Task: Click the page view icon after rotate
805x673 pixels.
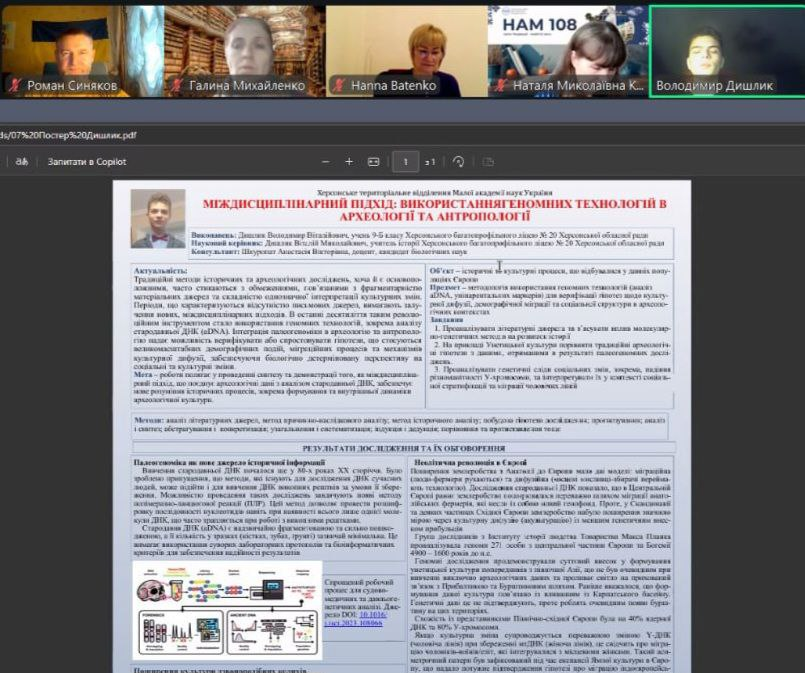Action: click(x=486, y=161)
